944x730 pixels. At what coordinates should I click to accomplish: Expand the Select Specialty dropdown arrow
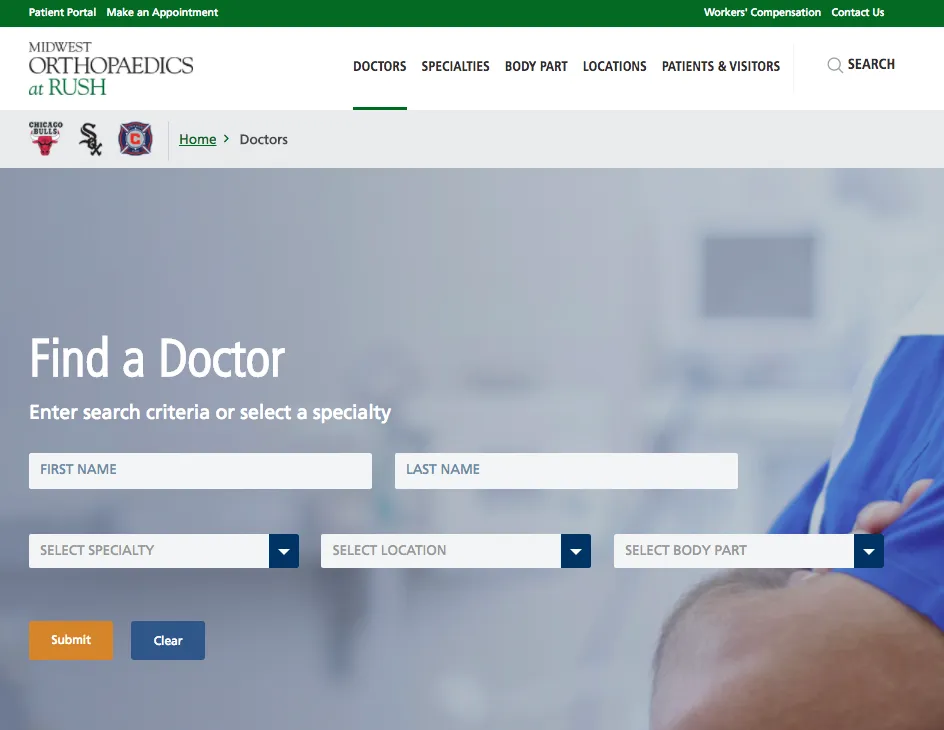(284, 551)
